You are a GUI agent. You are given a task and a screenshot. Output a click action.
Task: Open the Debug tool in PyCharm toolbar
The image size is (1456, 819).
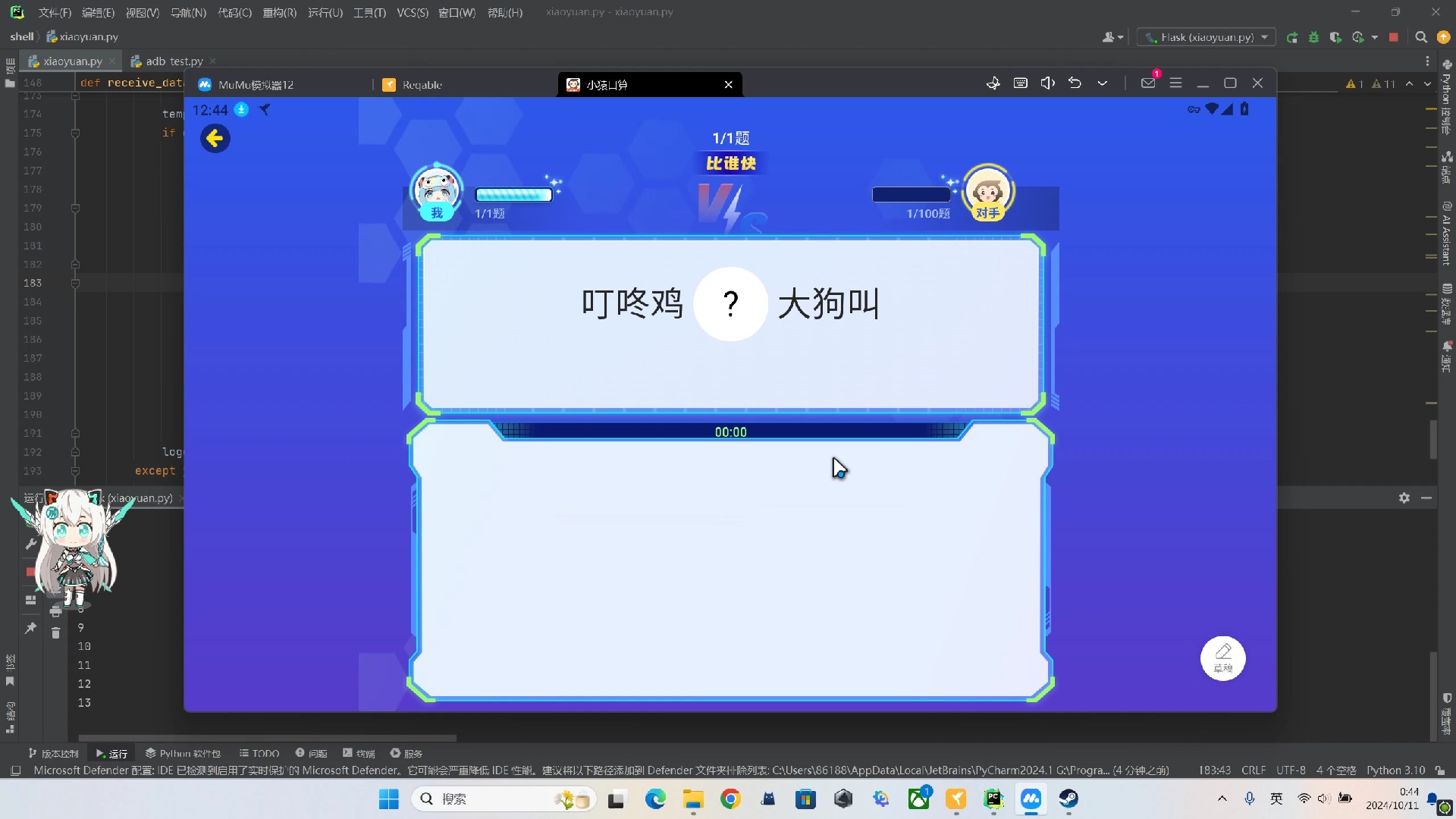pyautogui.click(x=1314, y=37)
